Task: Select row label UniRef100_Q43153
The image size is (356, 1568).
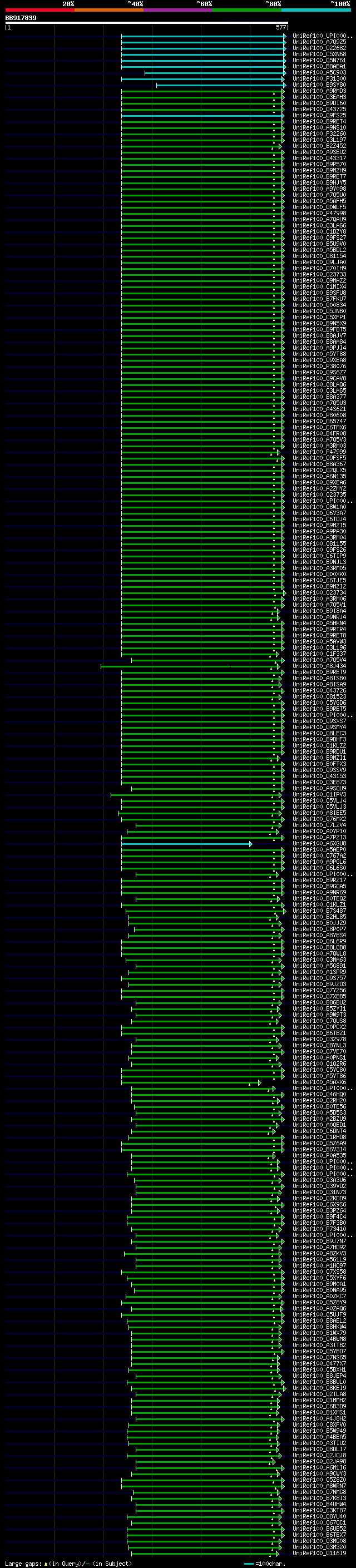Action: [x=319, y=776]
